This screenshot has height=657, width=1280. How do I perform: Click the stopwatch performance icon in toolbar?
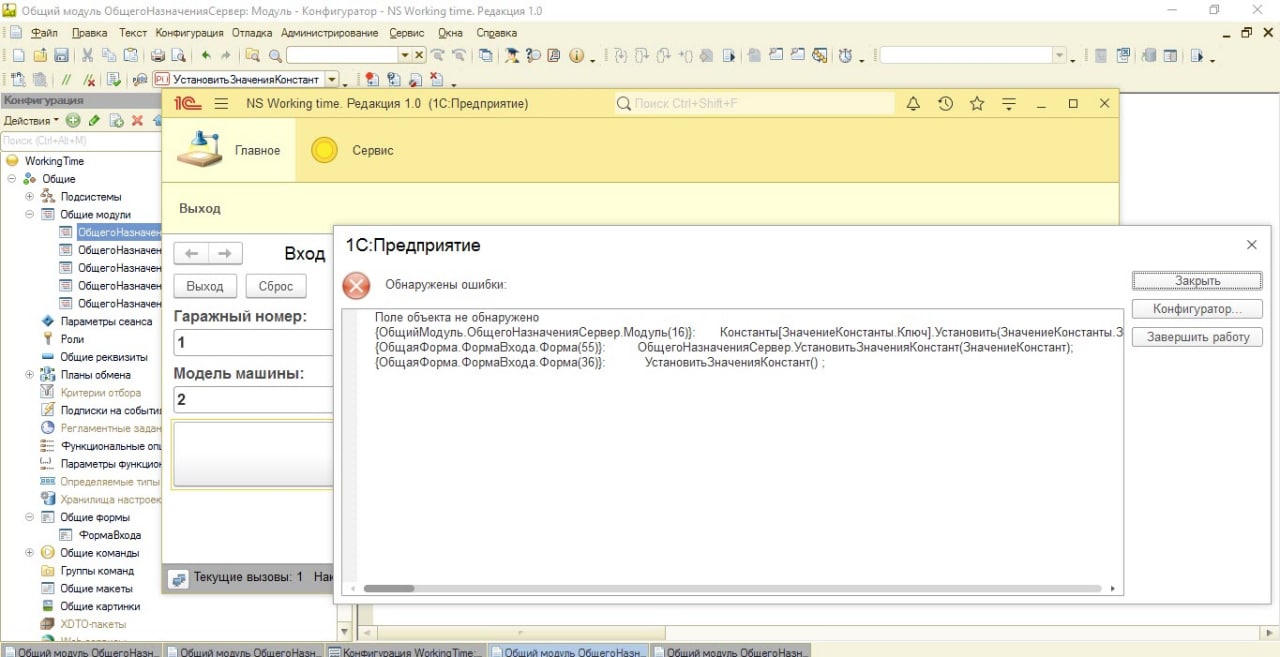pos(846,56)
